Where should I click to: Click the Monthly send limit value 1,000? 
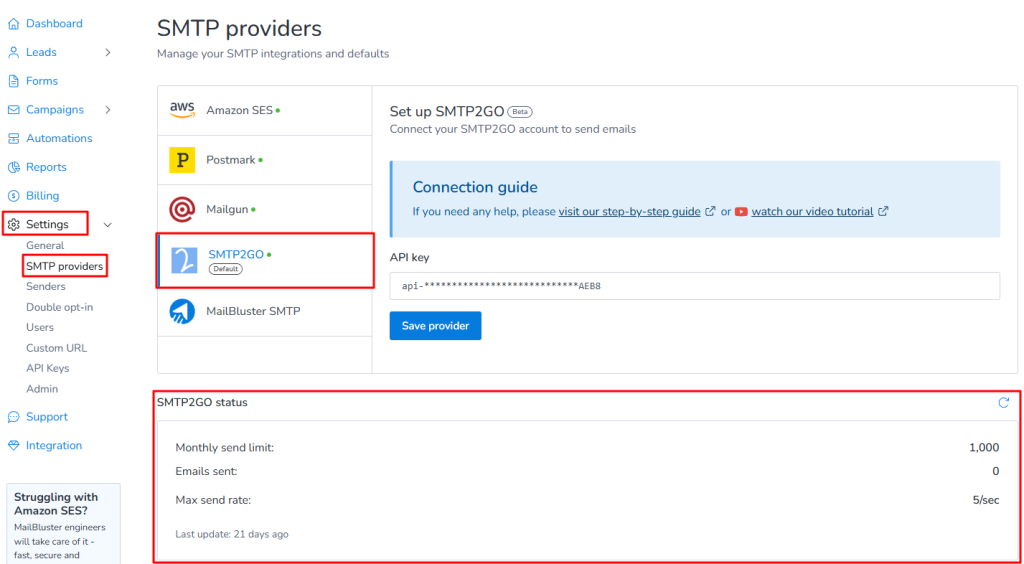point(984,448)
